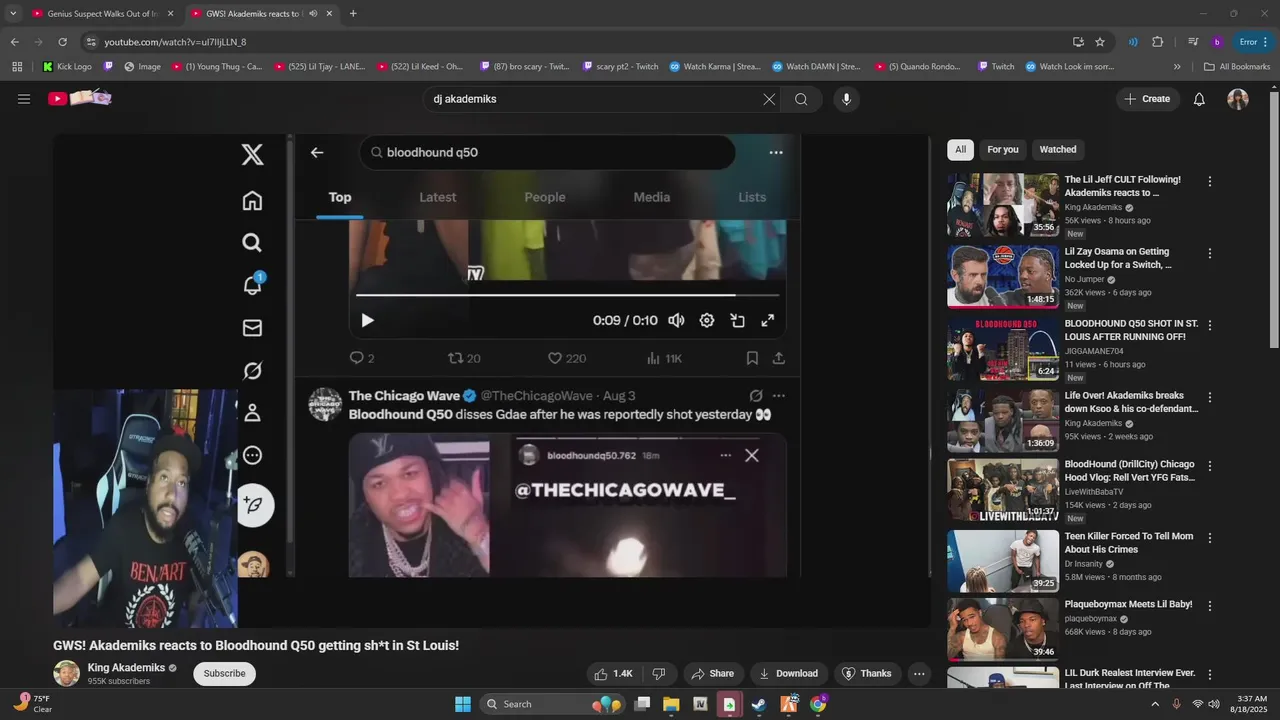This screenshot has height=720, width=1280.
Task: Start voice search with the microphone
Action: [846, 99]
